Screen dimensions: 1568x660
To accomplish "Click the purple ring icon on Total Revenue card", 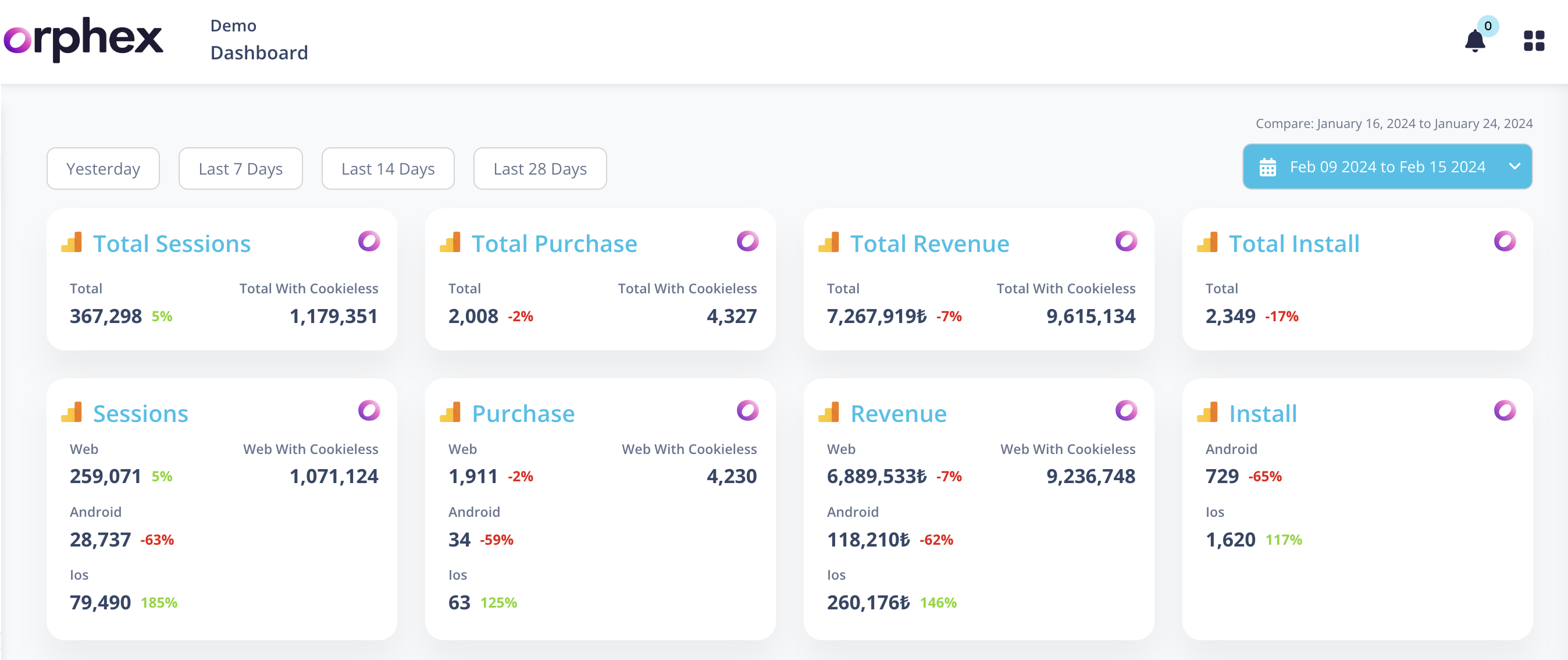I will point(1126,241).
